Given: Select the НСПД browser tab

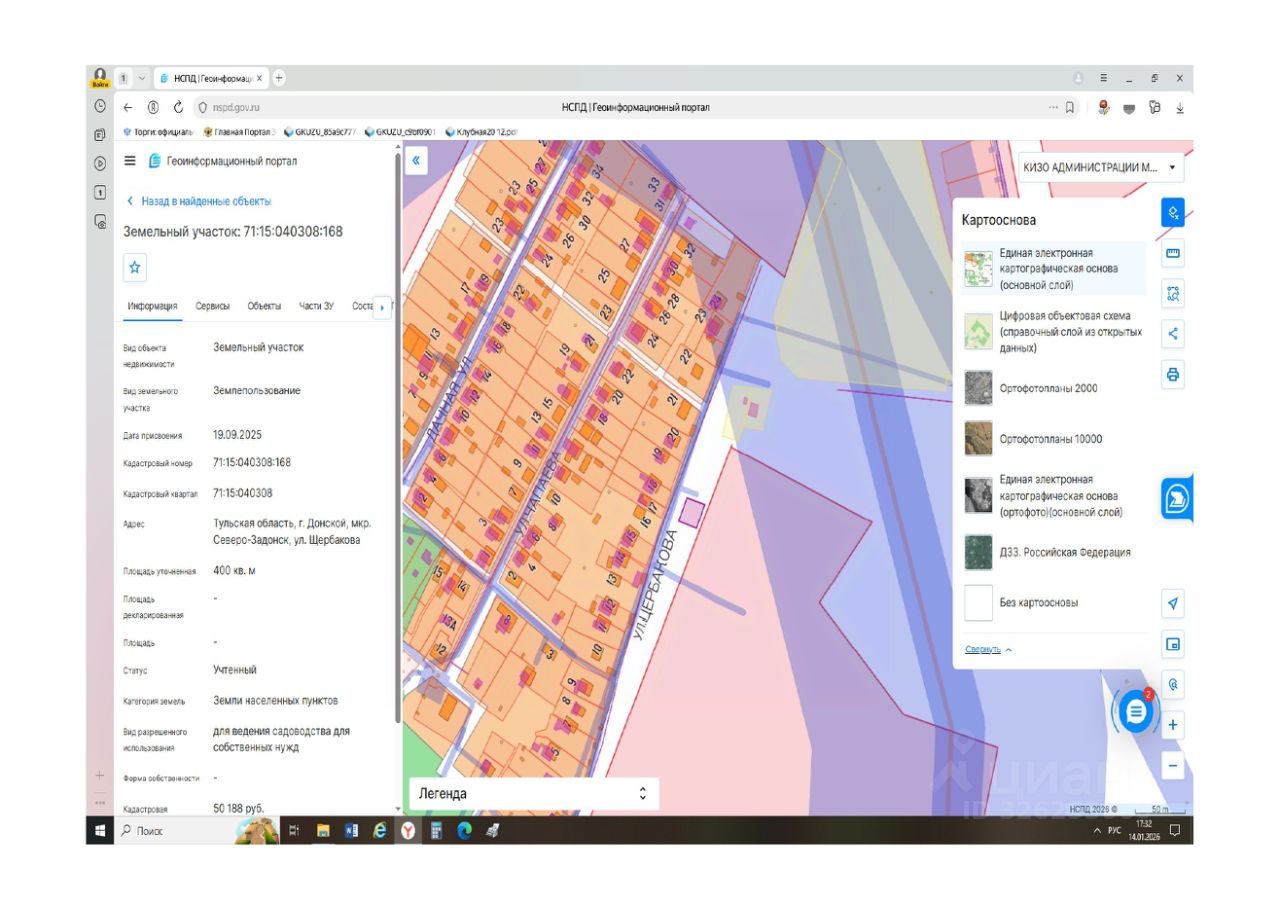Looking at the screenshot, I should pyautogui.click(x=210, y=78).
